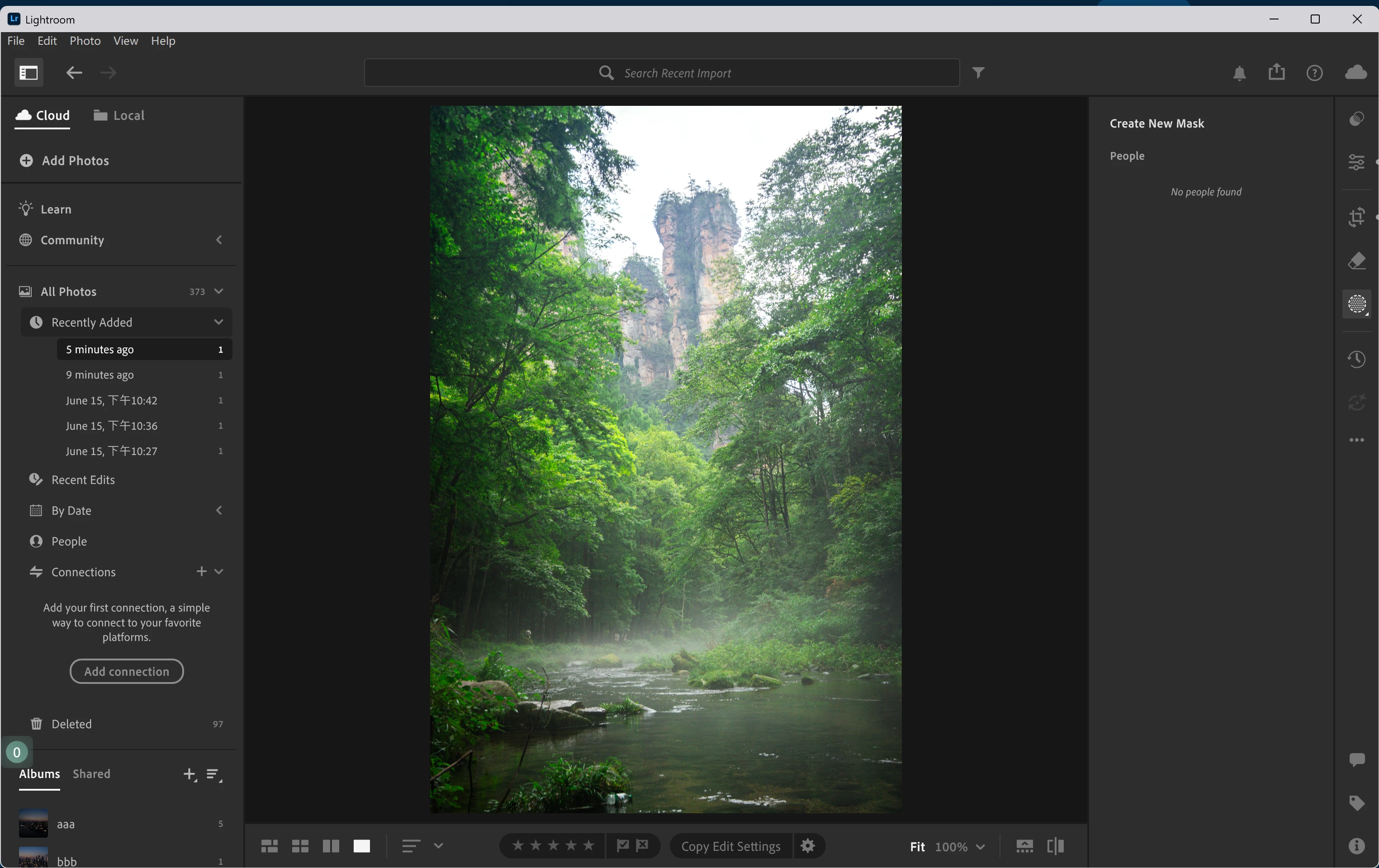Open the Versions history panel

1357,360
